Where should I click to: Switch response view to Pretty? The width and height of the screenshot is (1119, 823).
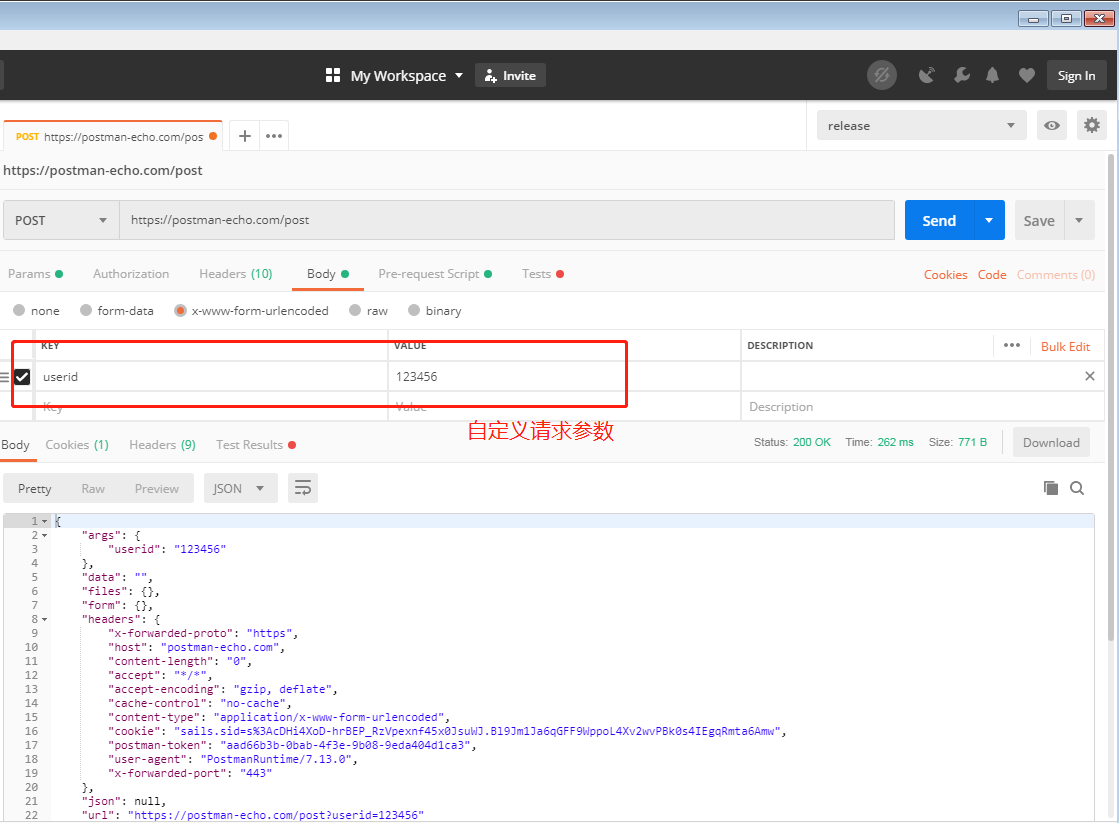34,488
